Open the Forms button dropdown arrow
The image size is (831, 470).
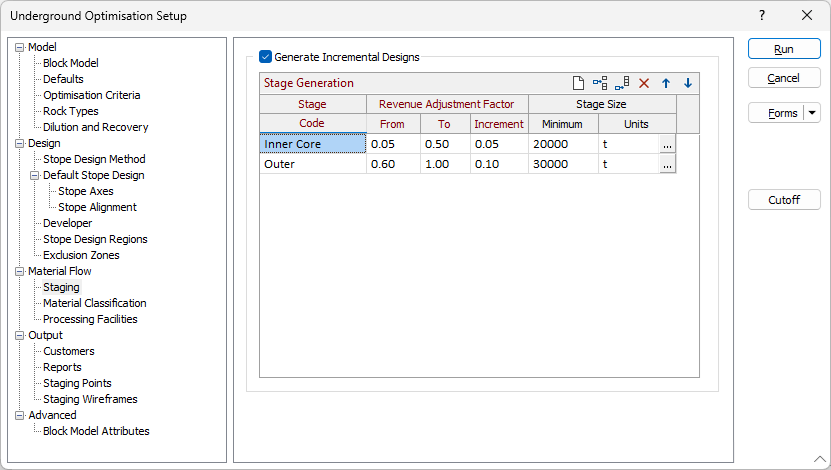click(812, 113)
